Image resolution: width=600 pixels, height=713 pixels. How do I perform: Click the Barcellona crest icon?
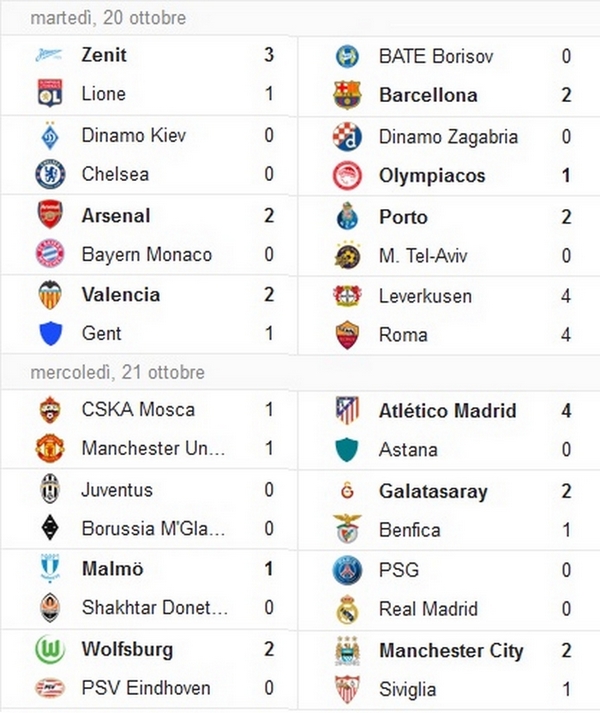[347, 95]
